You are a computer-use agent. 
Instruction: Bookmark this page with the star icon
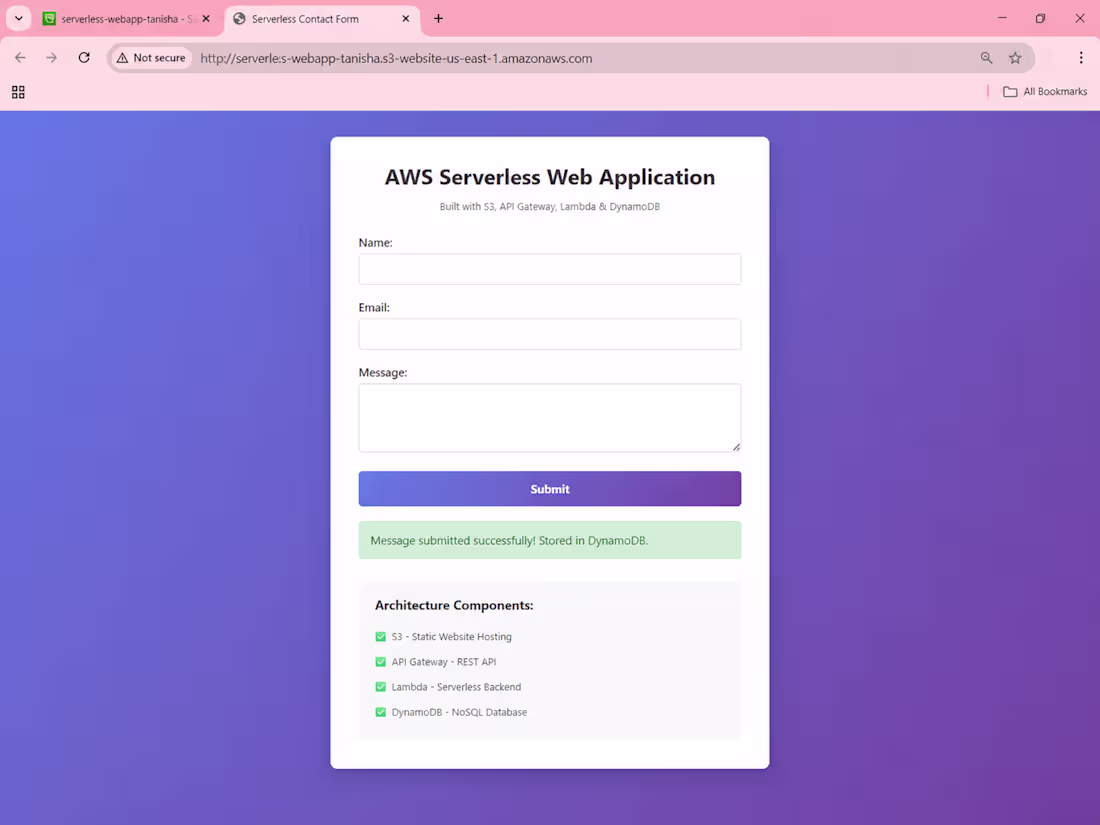click(x=1015, y=58)
